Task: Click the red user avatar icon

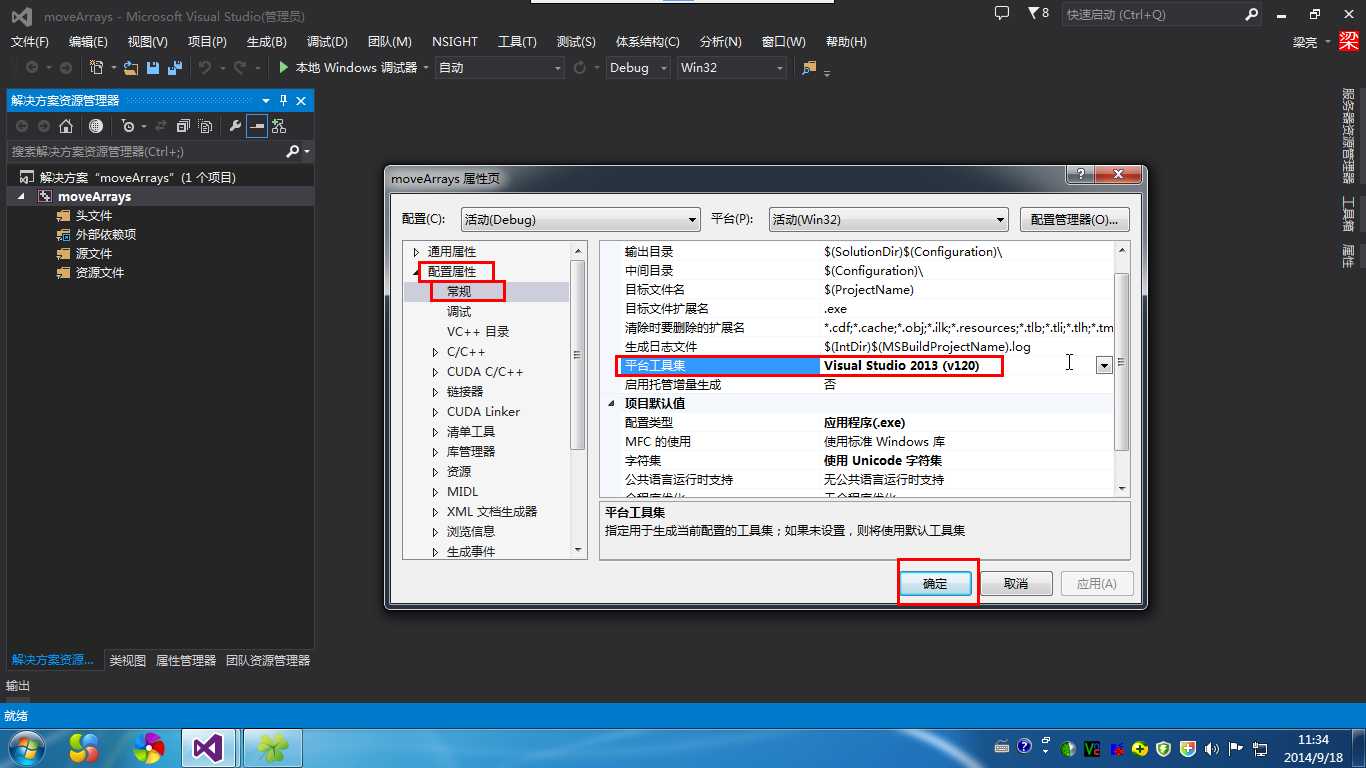Action: click(1349, 41)
